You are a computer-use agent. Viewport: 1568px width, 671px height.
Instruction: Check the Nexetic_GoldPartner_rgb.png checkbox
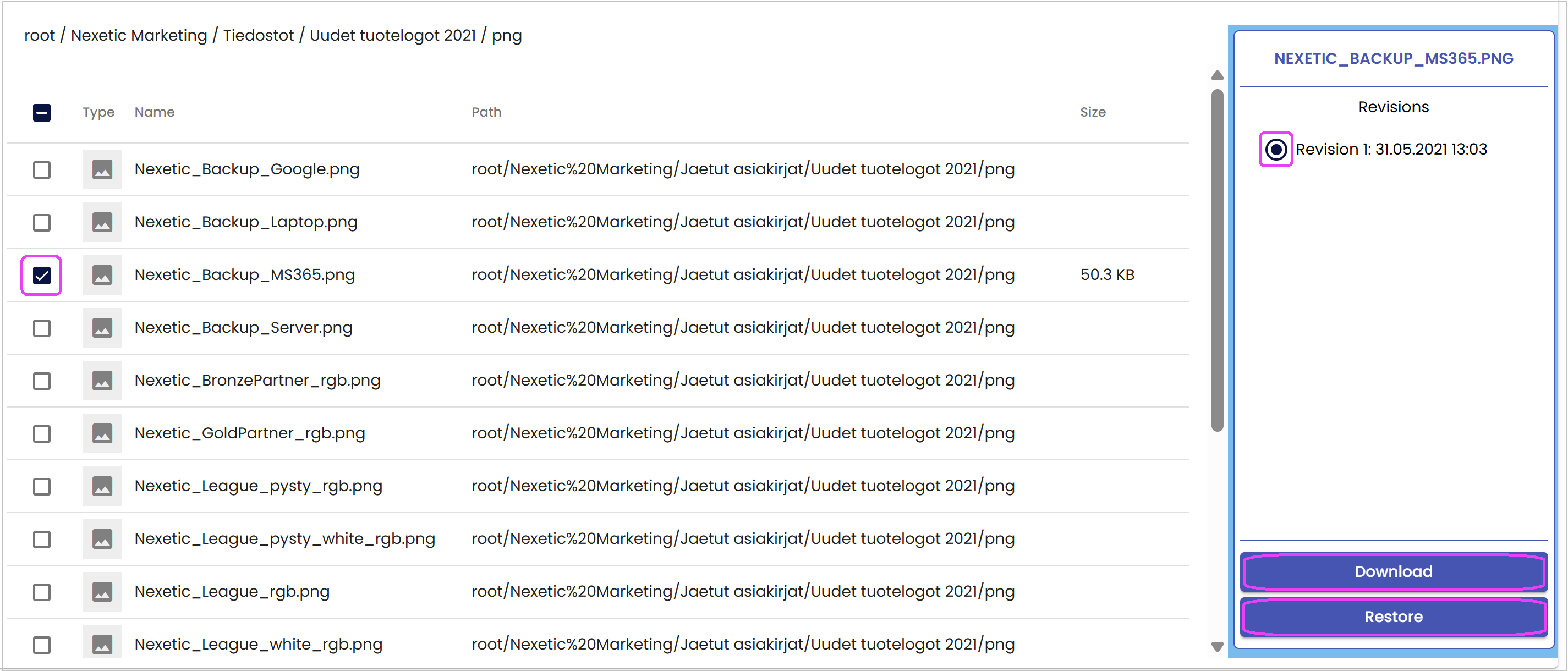[41, 434]
